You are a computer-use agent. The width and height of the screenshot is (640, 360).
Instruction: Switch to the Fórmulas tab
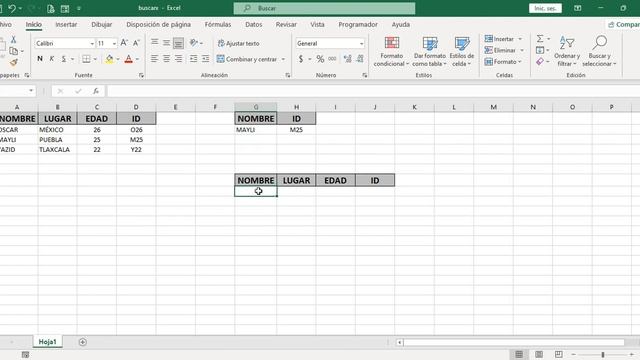pos(218,24)
